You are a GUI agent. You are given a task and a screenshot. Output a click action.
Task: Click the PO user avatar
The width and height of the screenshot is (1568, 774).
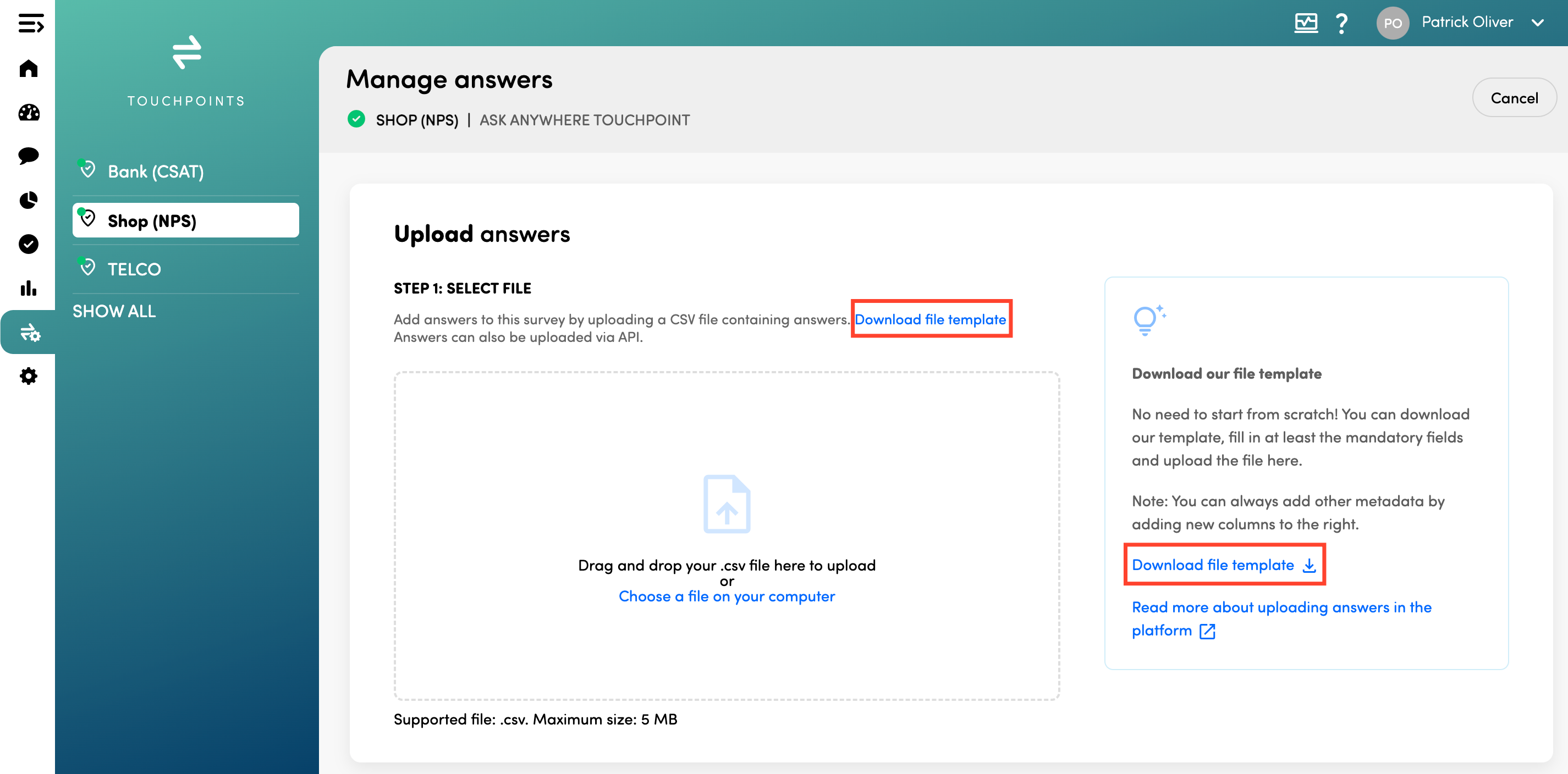coord(1392,23)
